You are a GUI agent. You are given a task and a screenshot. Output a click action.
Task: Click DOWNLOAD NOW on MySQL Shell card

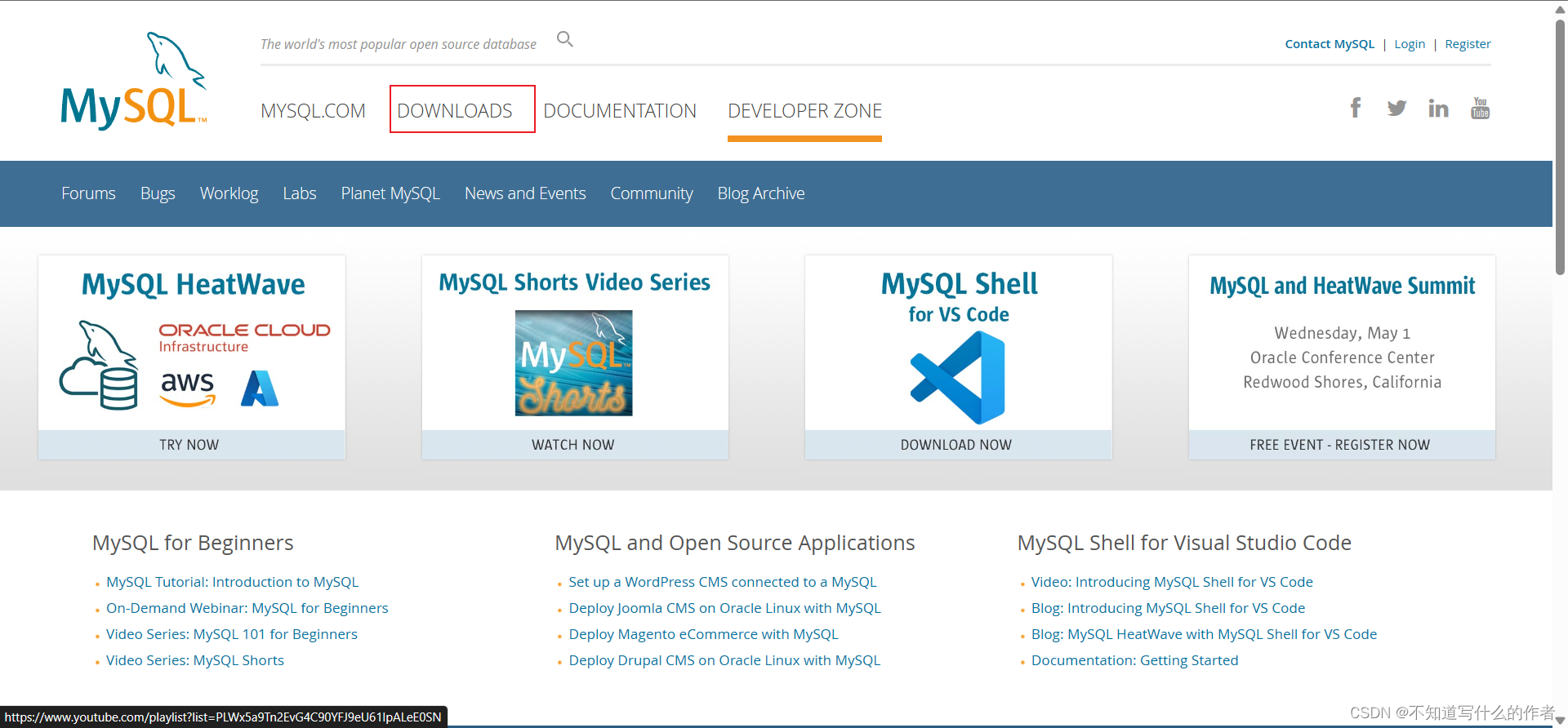(958, 445)
